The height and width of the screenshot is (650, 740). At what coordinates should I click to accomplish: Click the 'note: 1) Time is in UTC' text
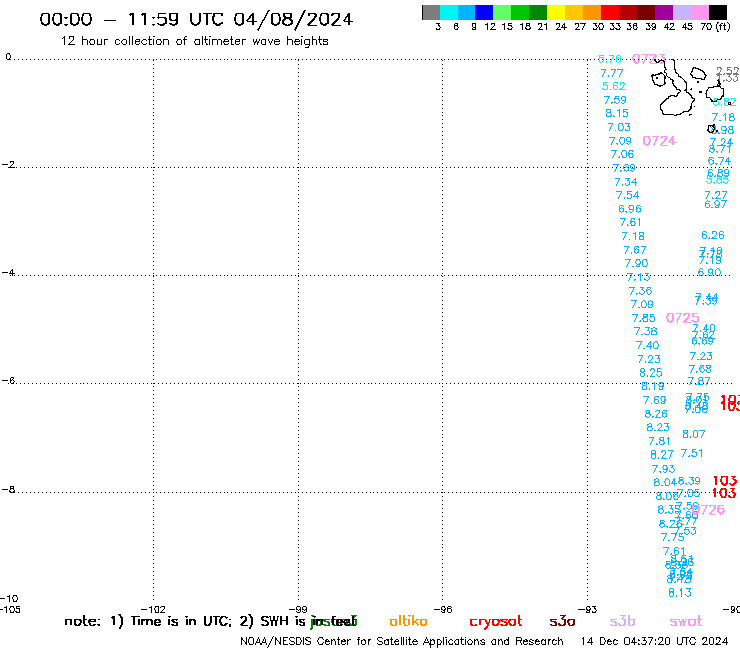click(148, 621)
